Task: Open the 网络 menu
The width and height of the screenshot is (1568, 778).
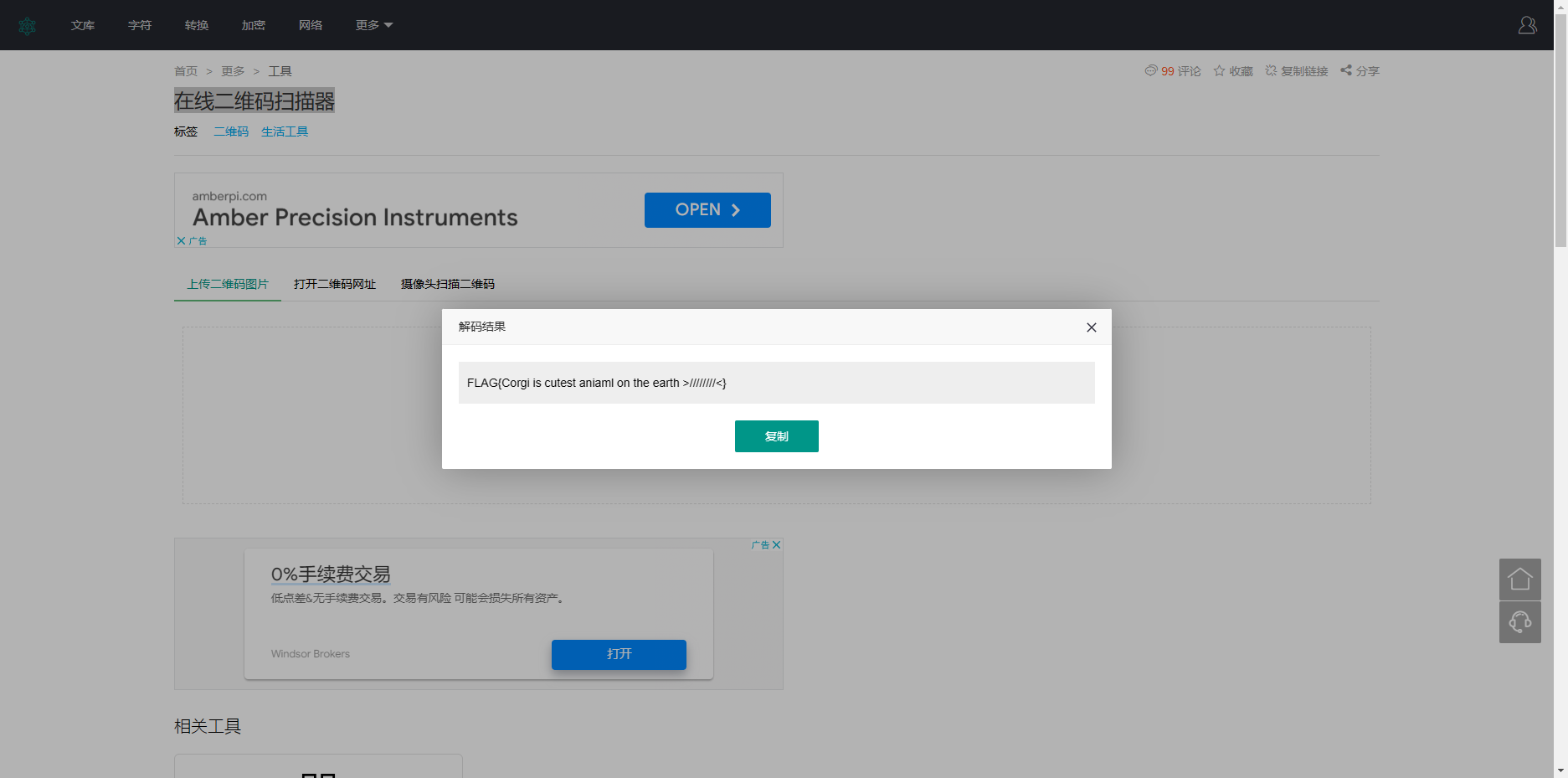Action: pos(311,25)
